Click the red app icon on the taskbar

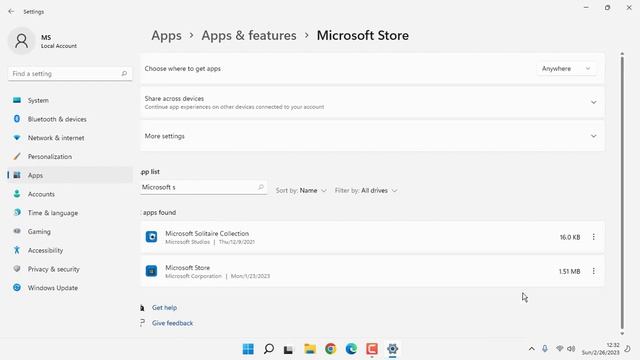click(x=372, y=349)
